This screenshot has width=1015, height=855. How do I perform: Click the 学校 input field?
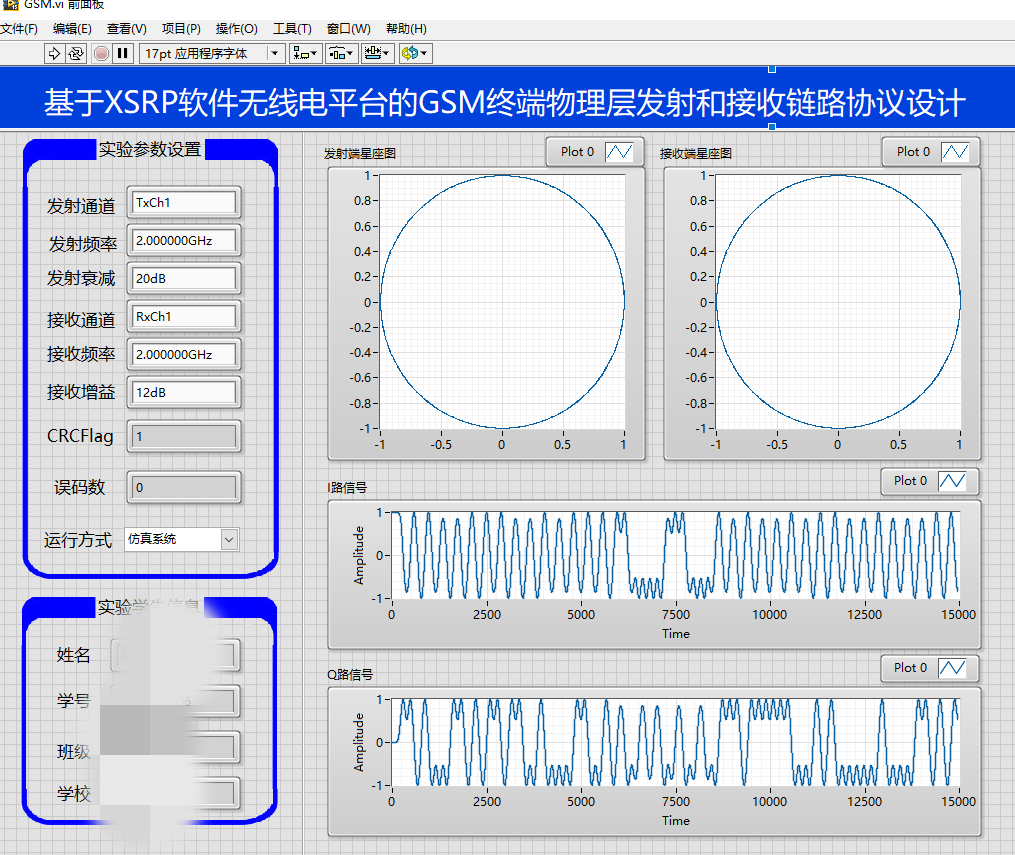pyautogui.click(x=175, y=794)
